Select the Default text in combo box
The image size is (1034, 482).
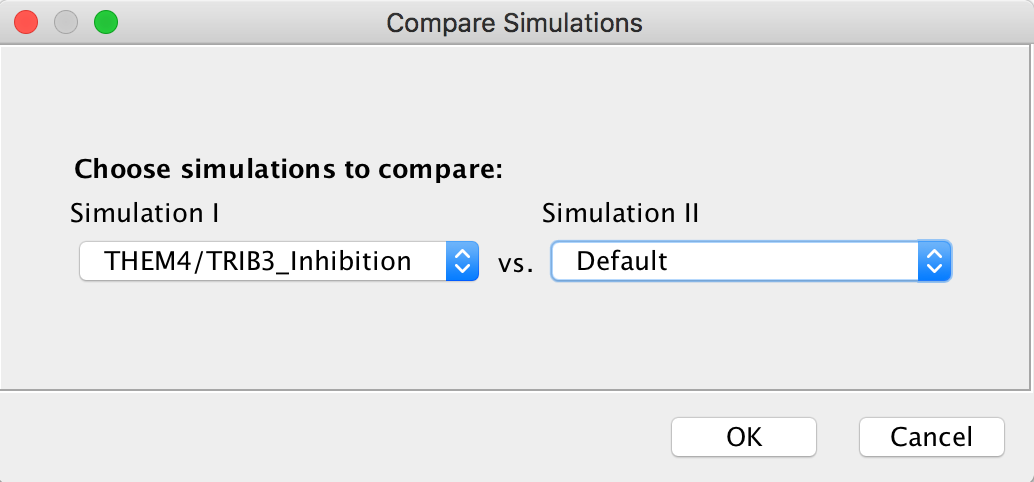[x=622, y=261]
